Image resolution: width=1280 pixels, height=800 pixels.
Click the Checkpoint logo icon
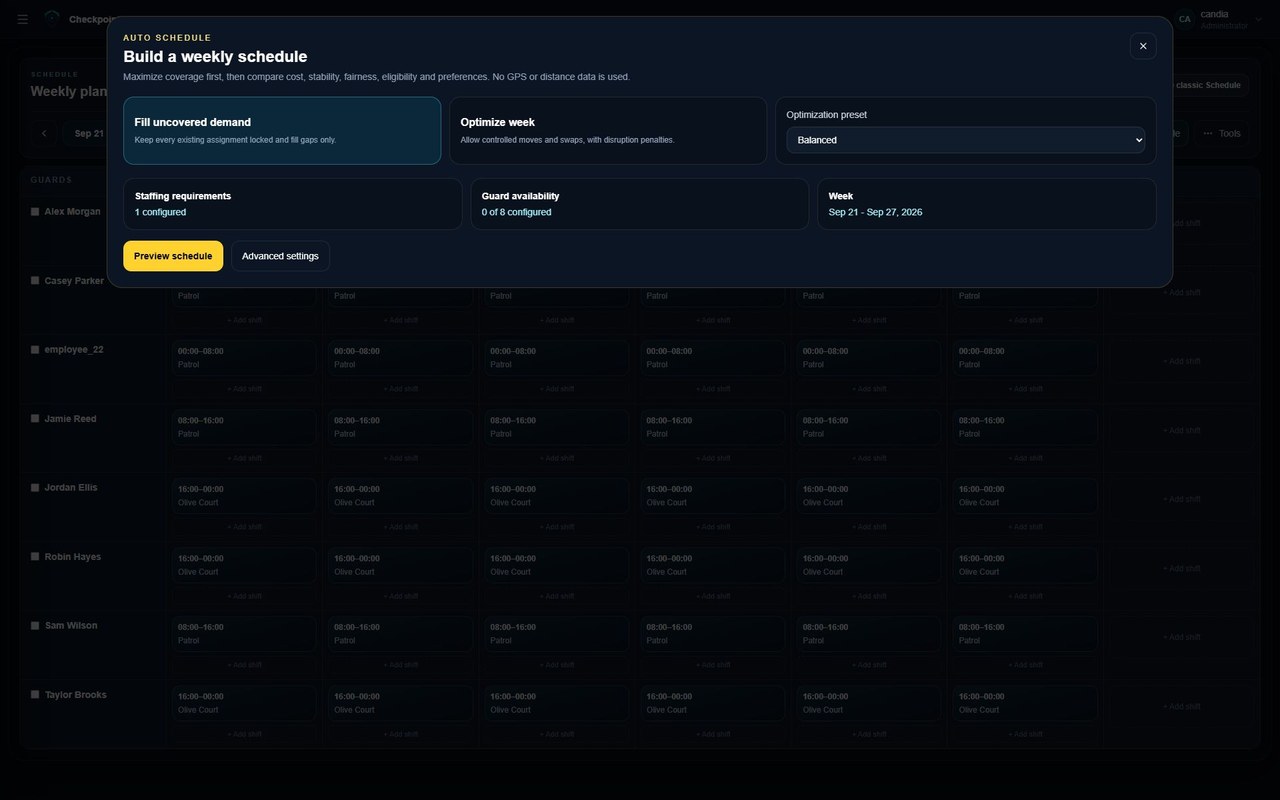click(52, 17)
